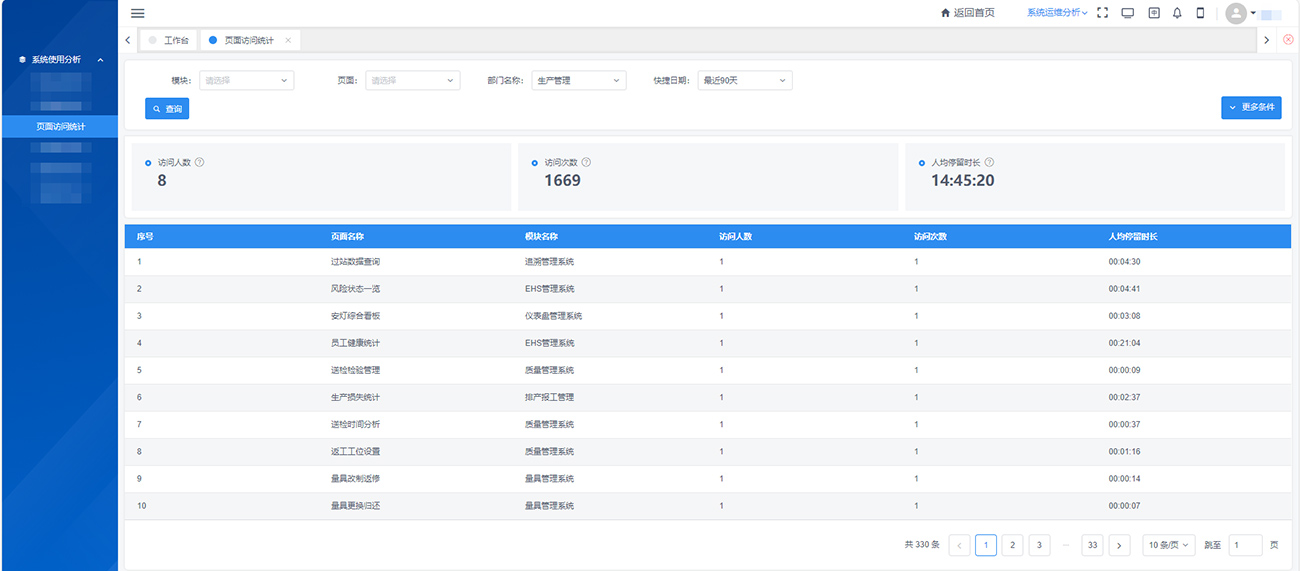
Task: Open the 部门名称 dropdown showing 生产管理
Action: pos(578,80)
